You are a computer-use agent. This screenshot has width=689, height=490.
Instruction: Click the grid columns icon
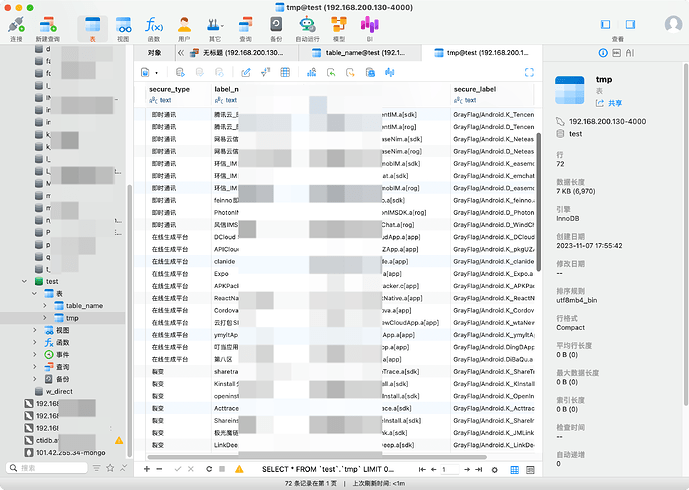pos(285,73)
